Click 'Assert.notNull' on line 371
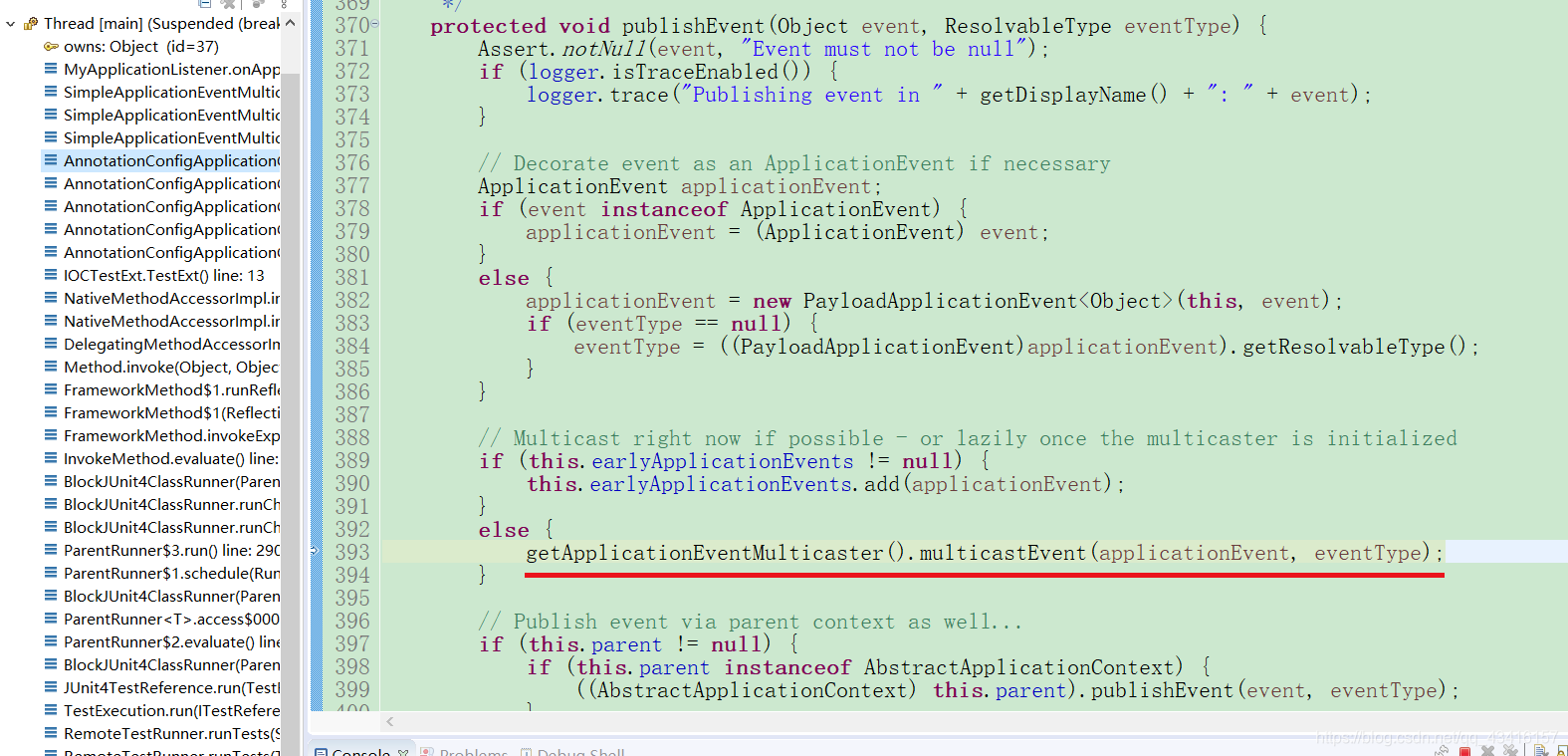This screenshot has height=756, width=1568. click(563, 49)
